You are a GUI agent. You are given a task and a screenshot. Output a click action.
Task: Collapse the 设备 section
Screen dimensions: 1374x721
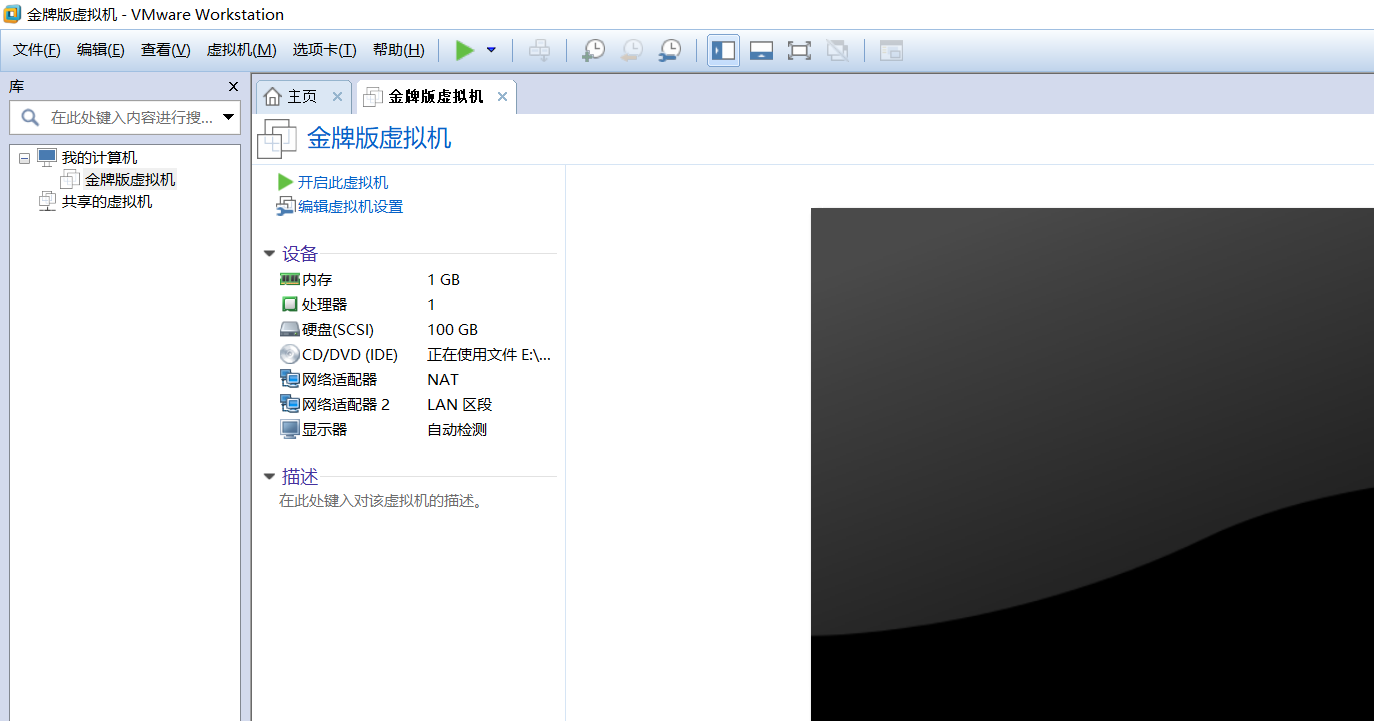pos(269,254)
